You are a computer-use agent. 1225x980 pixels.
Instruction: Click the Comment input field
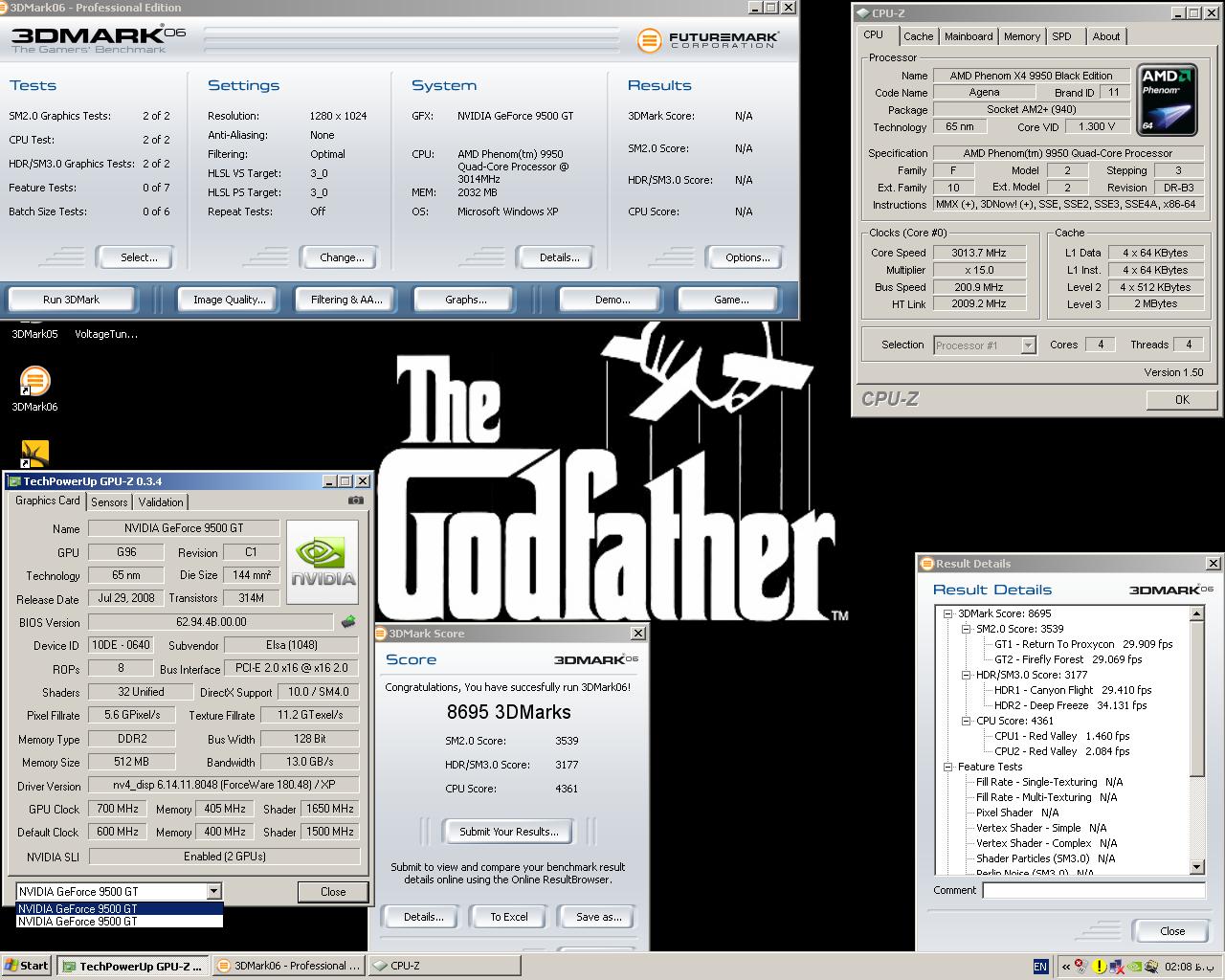coord(1094,890)
